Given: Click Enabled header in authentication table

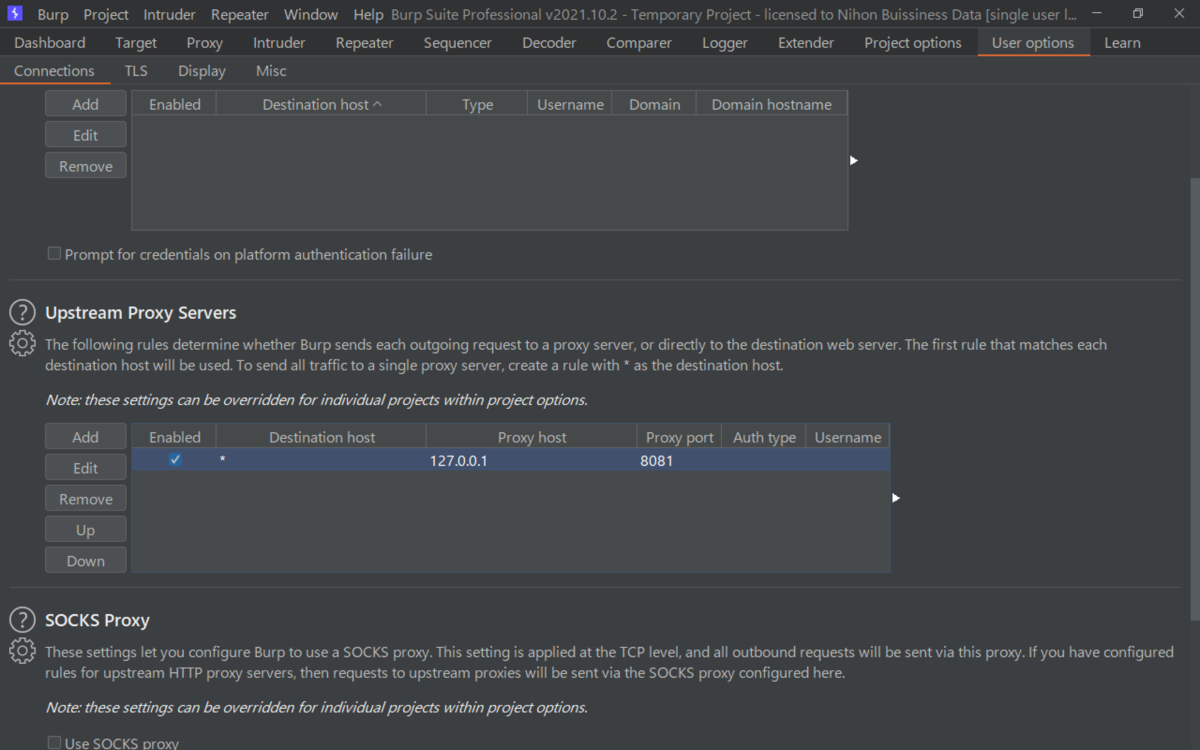Looking at the screenshot, I should click(175, 104).
